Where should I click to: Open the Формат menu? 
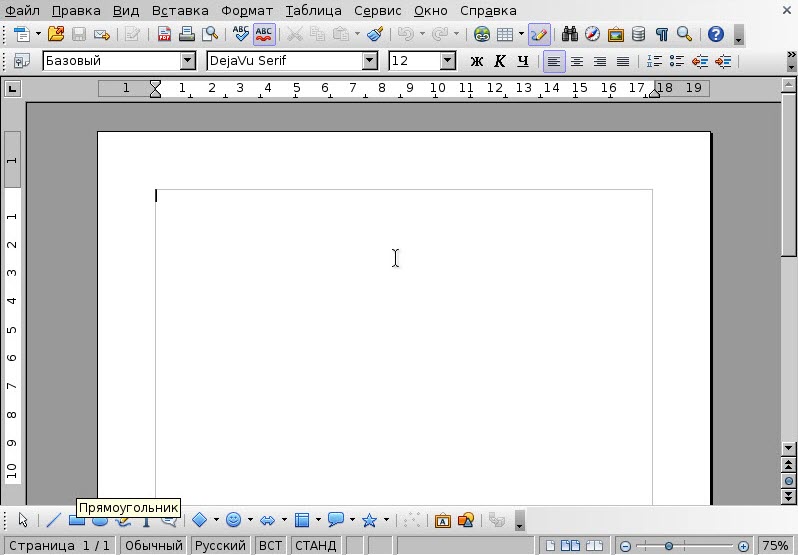(x=247, y=11)
